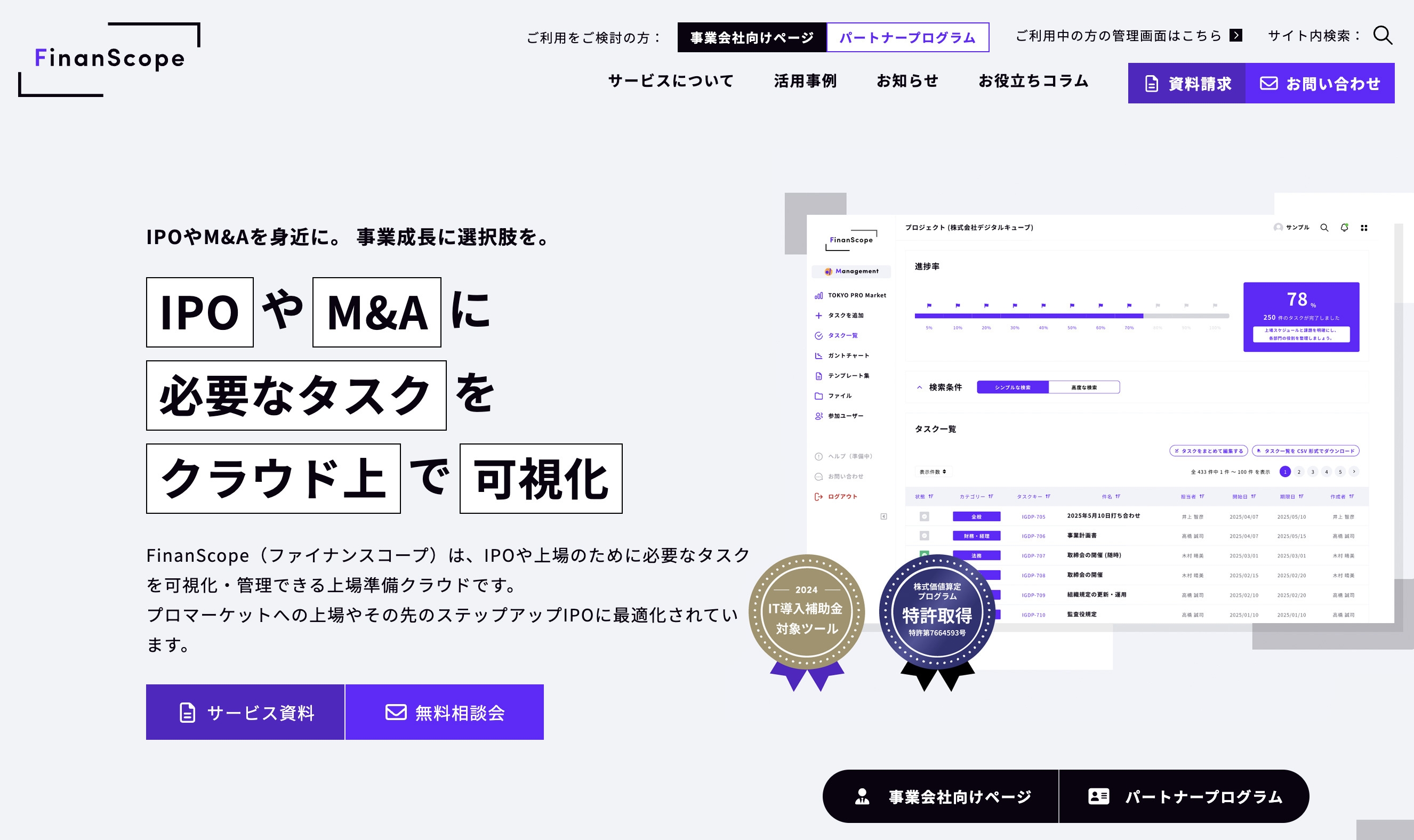1414x840 pixels.
Task: Click the document icon on サービス資料
Action: click(x=187, y=712)
